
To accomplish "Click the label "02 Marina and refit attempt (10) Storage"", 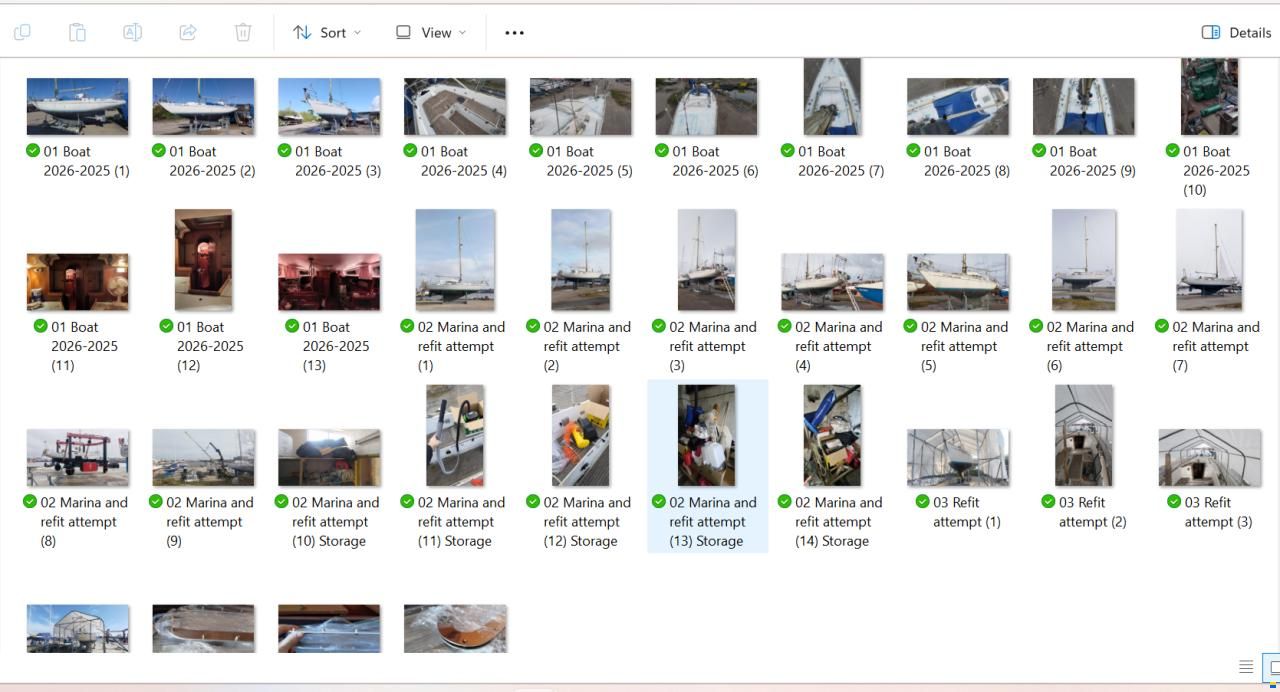I will tap(336, 522).
